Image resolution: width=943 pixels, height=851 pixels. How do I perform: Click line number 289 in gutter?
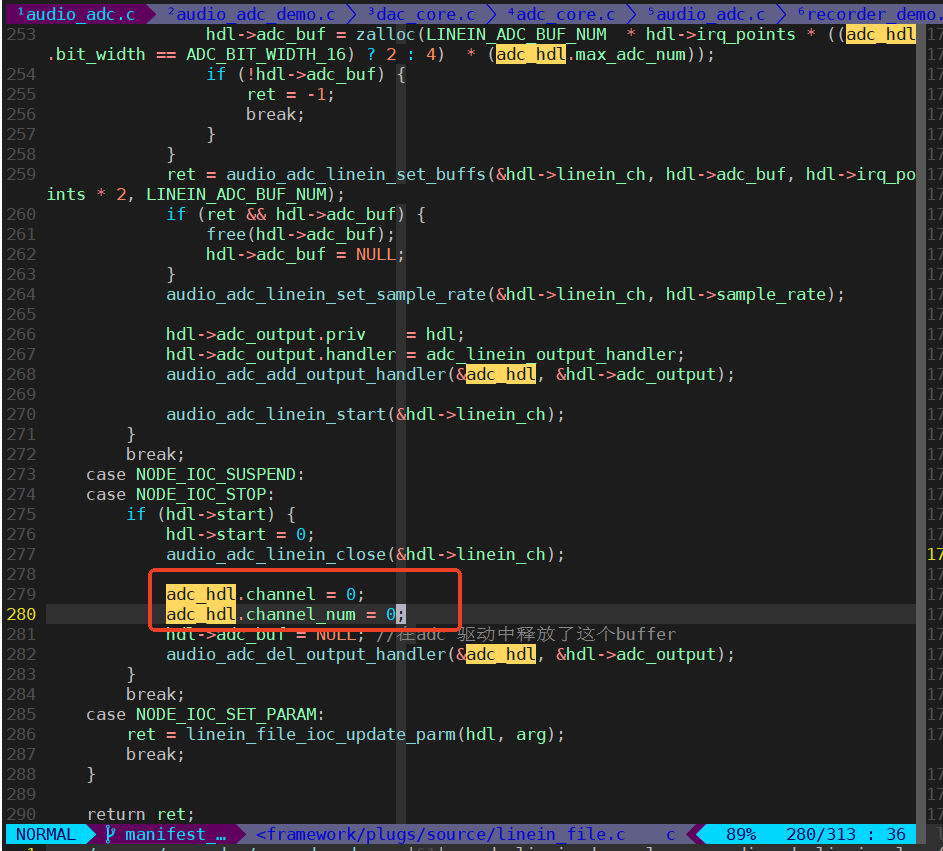[x=22, y=794]
